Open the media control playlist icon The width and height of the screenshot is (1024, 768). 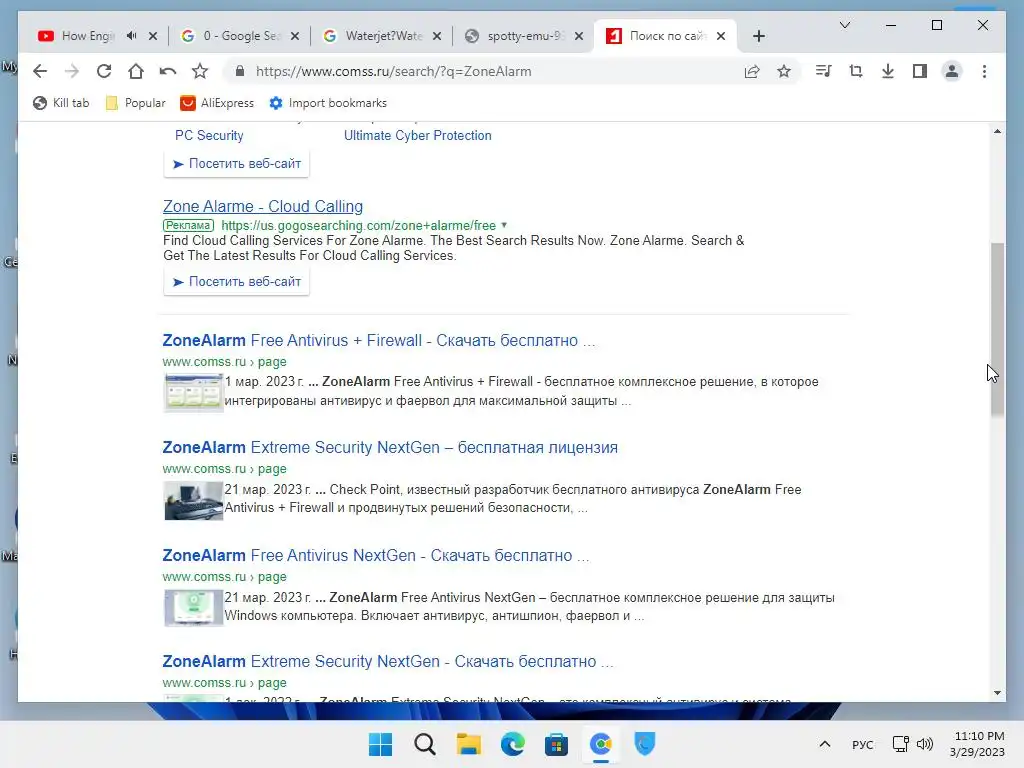[x=824, y=71]
